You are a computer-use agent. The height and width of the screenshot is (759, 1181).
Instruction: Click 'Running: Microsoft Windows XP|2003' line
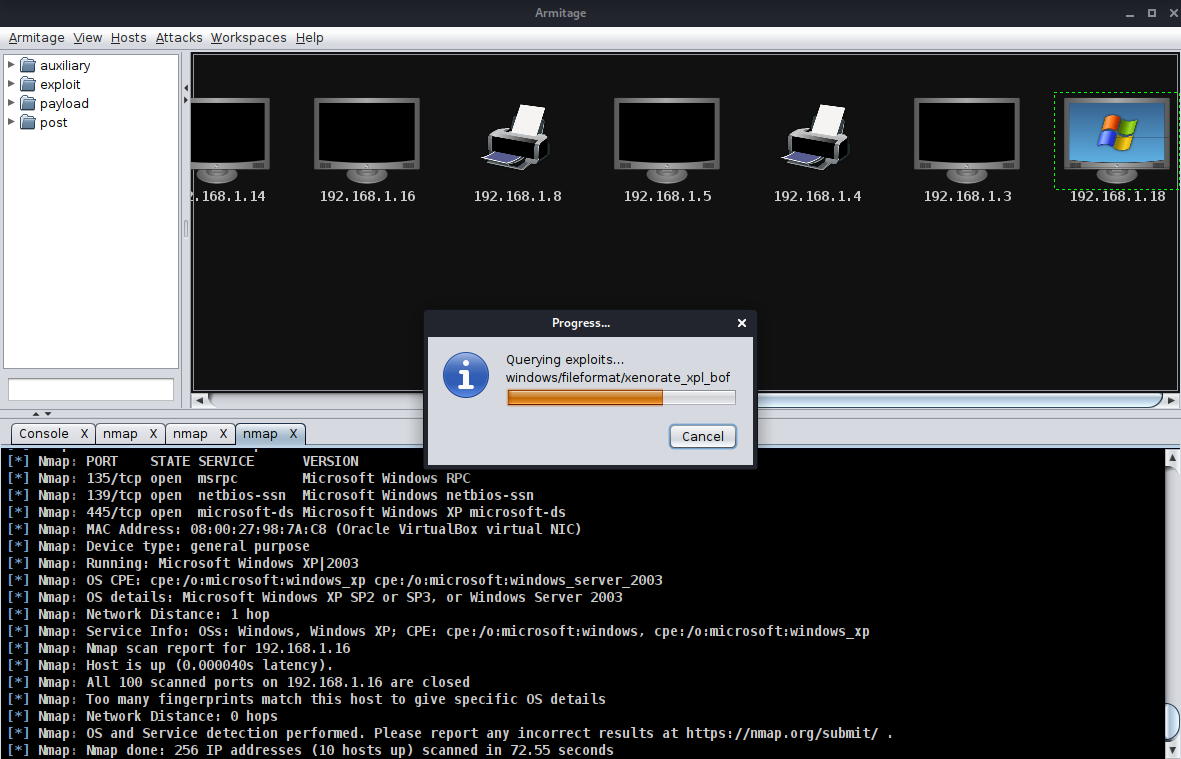[183, 563]
